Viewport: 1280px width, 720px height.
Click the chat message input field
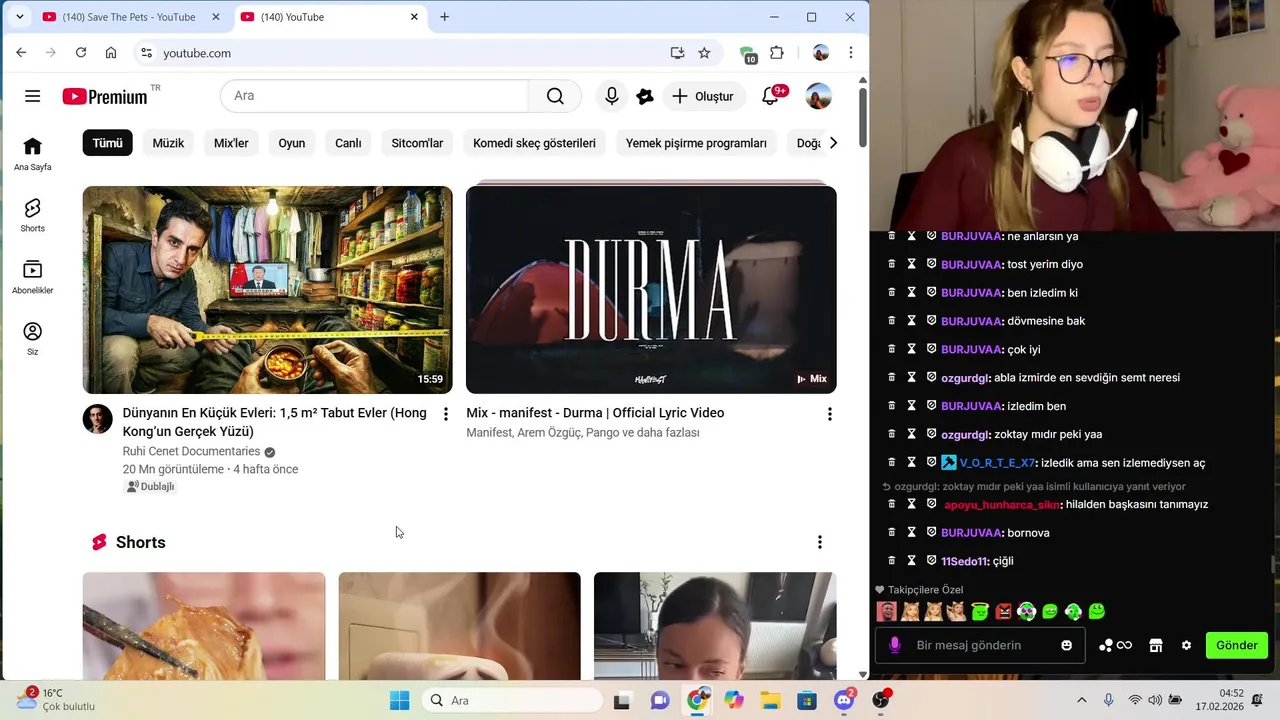(980, 646)
